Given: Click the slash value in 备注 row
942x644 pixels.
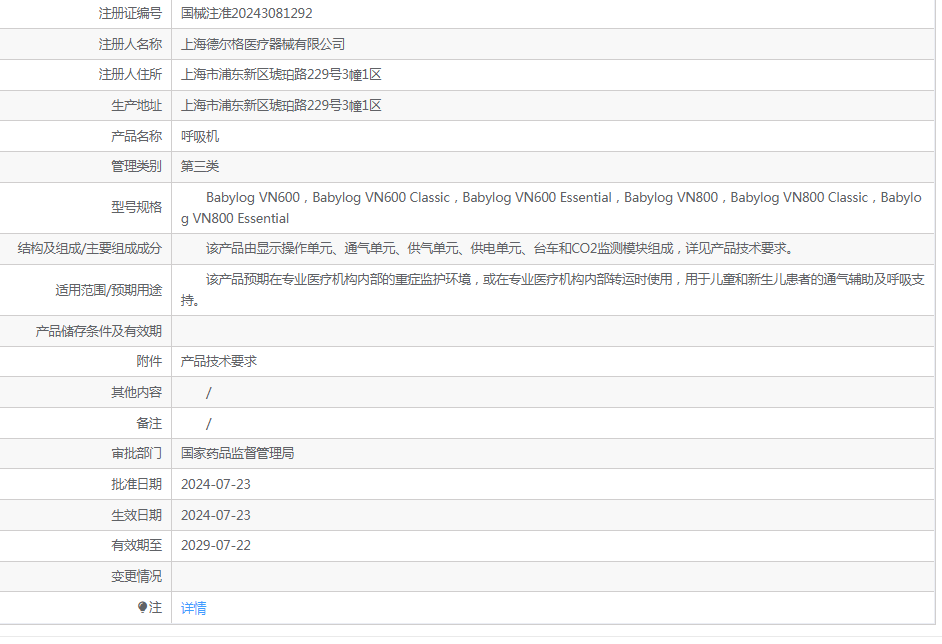Looking at the screenshot, I should tap(208, 424).
